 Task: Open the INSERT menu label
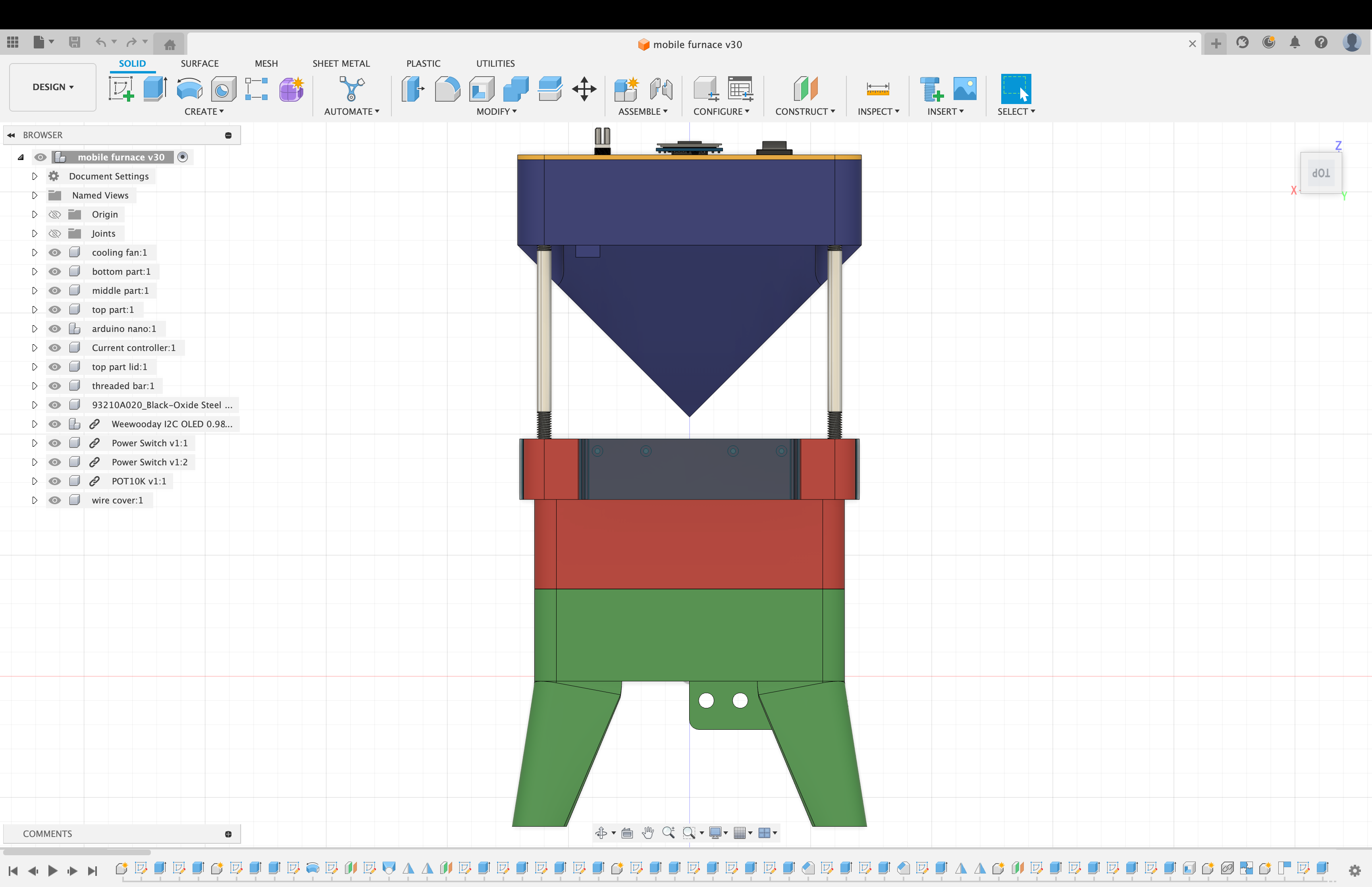tap(945, 111)
